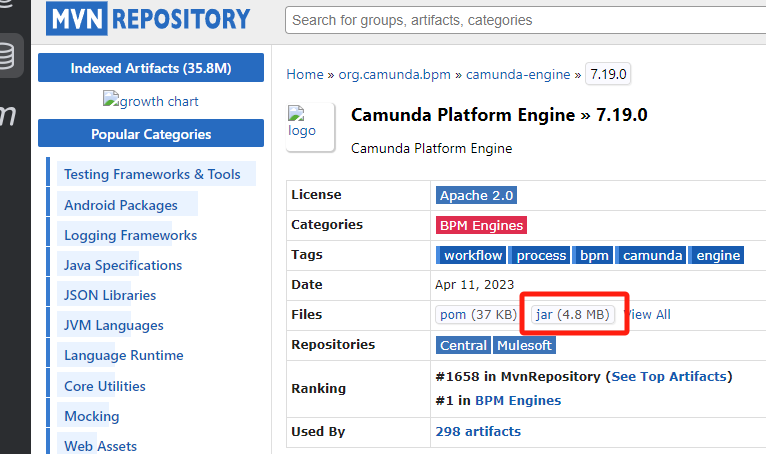
Task: Click View All files link
Action: point(647,314)
